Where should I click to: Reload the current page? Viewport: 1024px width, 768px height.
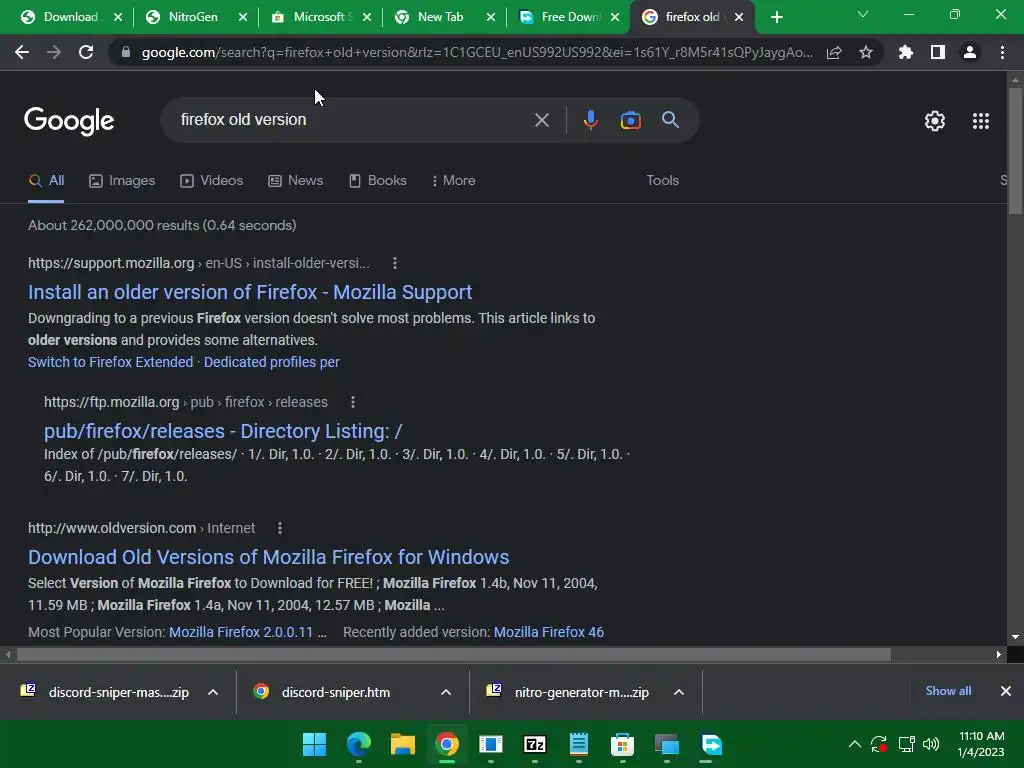tap(86, 52)
